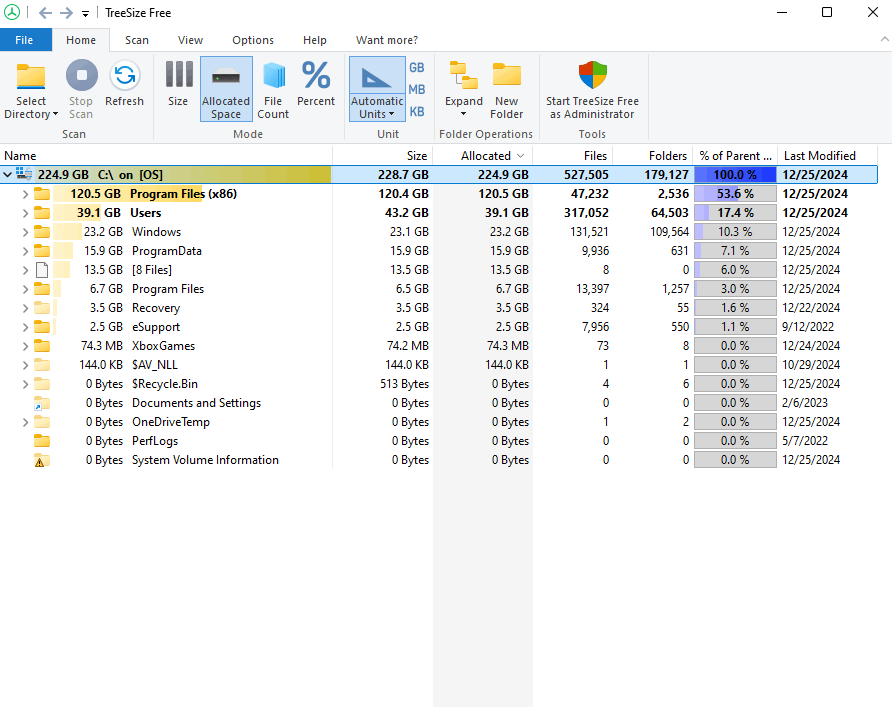Click the System Volume Information warning icon
Image resolution: width=892 pixels, height=707 pixels.
tap(42, 460)
